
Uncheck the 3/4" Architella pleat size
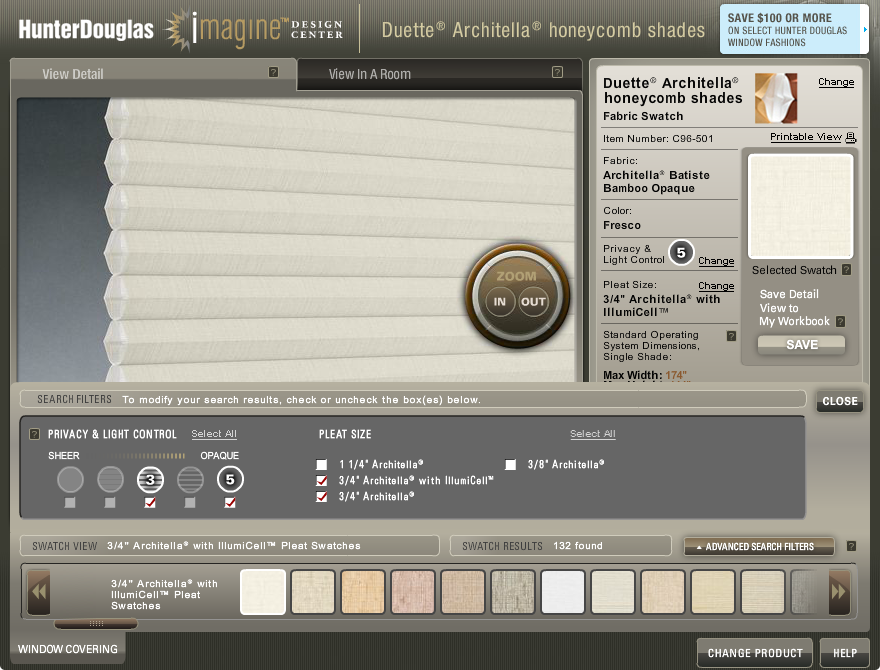click(322, 497)
